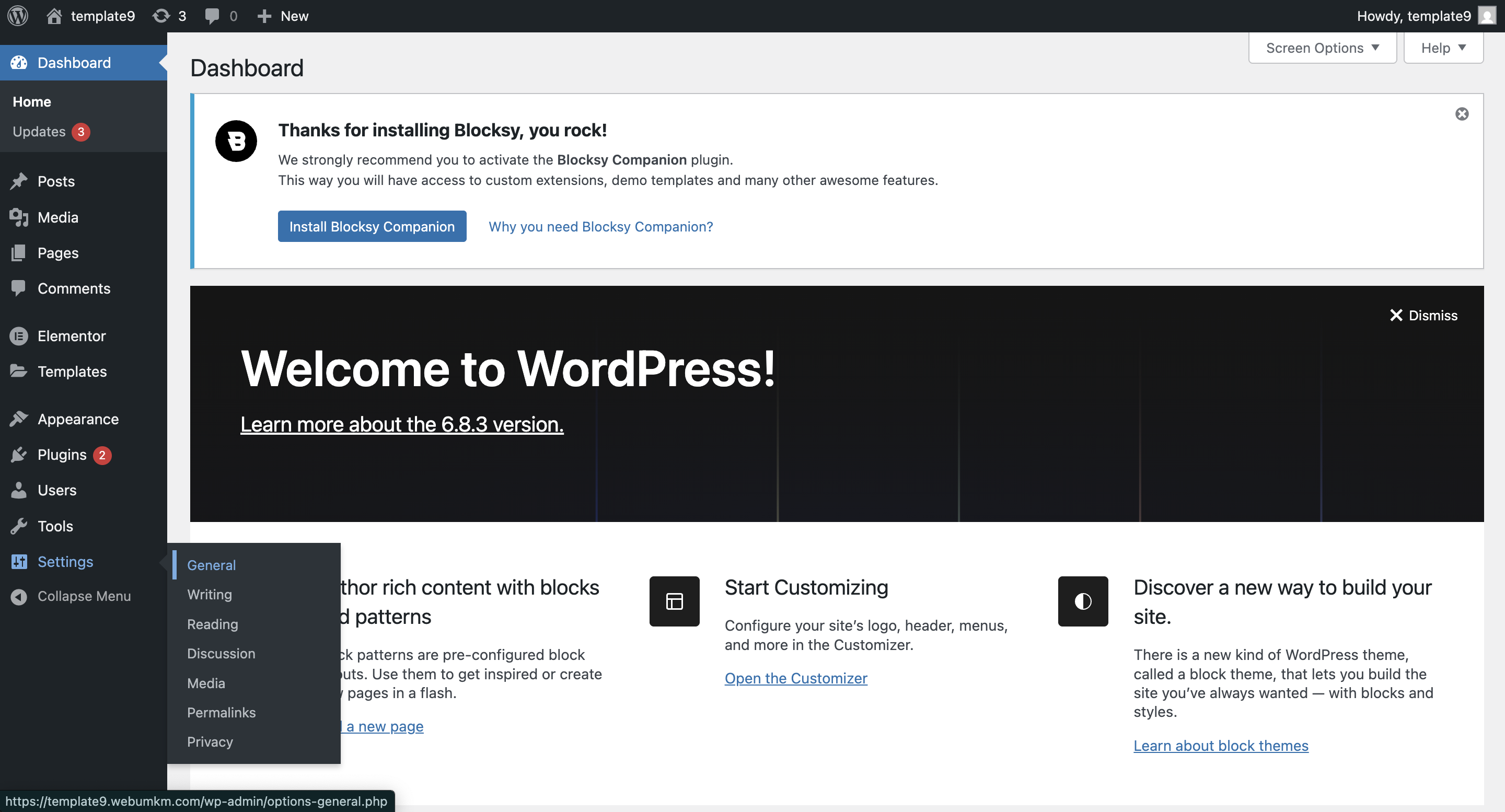Open the New content dropdown in admin bar
This screenshot has height=812, width=1505.
point(283,16)
